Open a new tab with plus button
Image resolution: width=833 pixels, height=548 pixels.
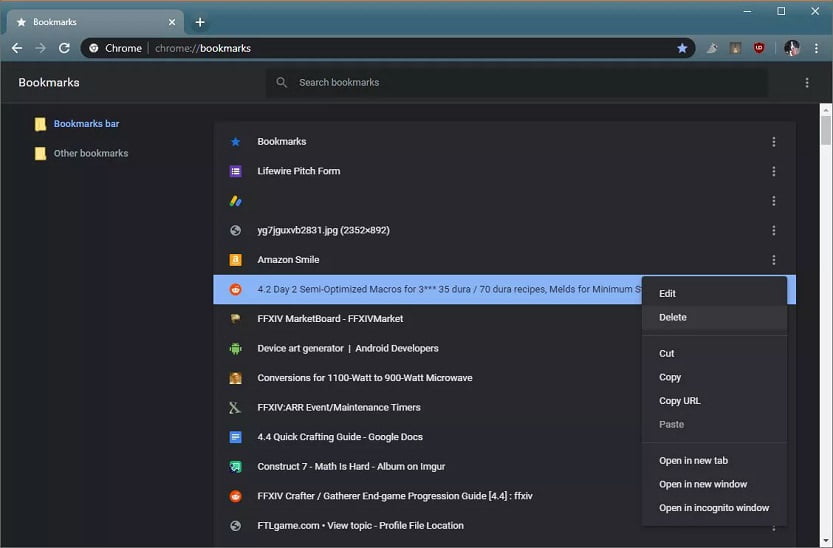click(200, 22)
